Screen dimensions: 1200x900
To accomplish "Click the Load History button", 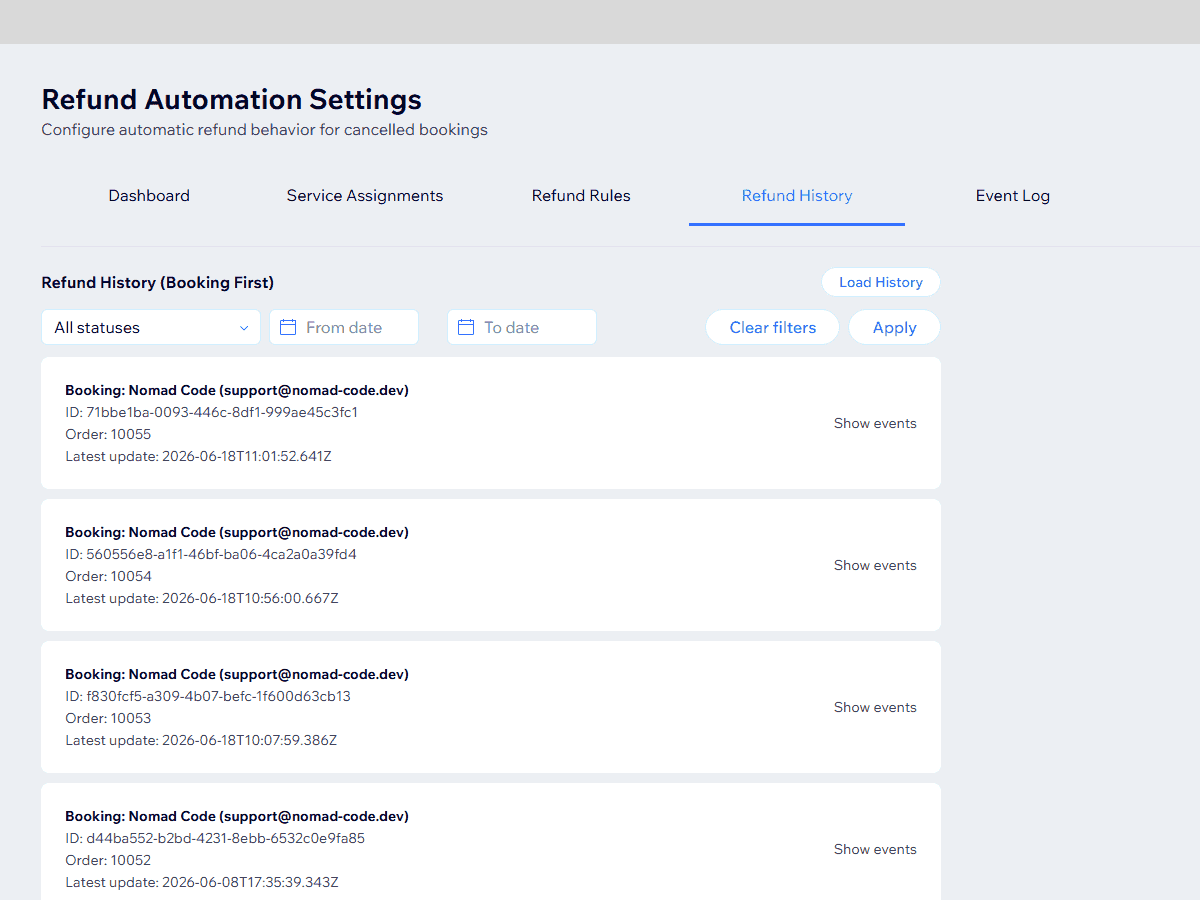I will tap(881, 282).
